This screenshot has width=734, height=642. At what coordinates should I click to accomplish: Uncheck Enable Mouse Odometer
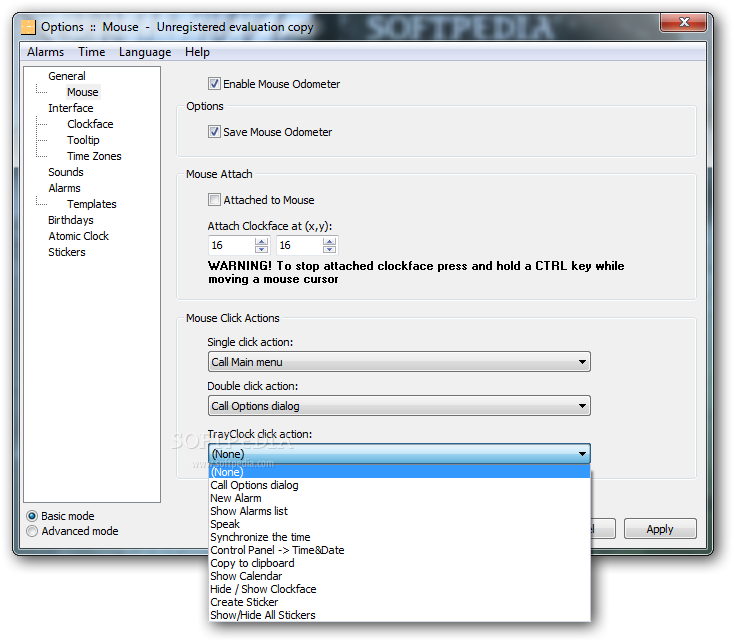coord(214,84)
